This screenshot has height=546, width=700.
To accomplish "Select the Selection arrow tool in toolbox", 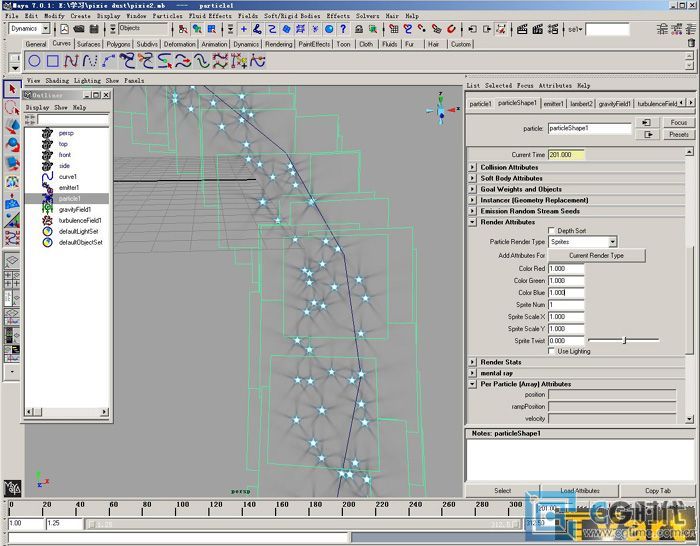I will [12, 89].
